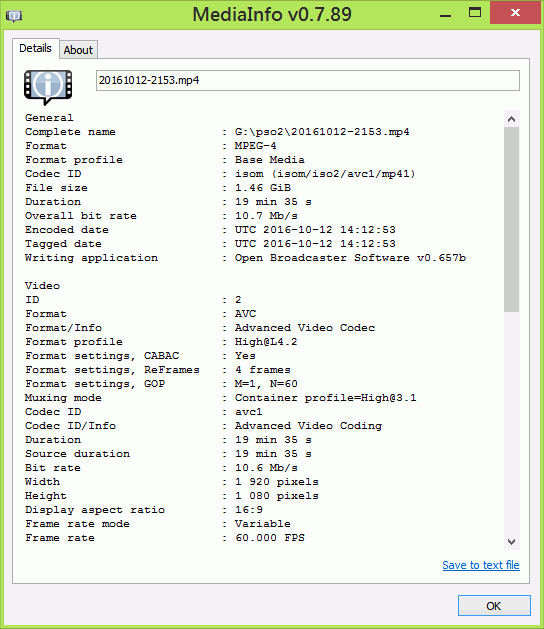Image resolution: width=544 pixels, height=629 pixels.
Task: Click the Complete name path value
Action: 322,132
